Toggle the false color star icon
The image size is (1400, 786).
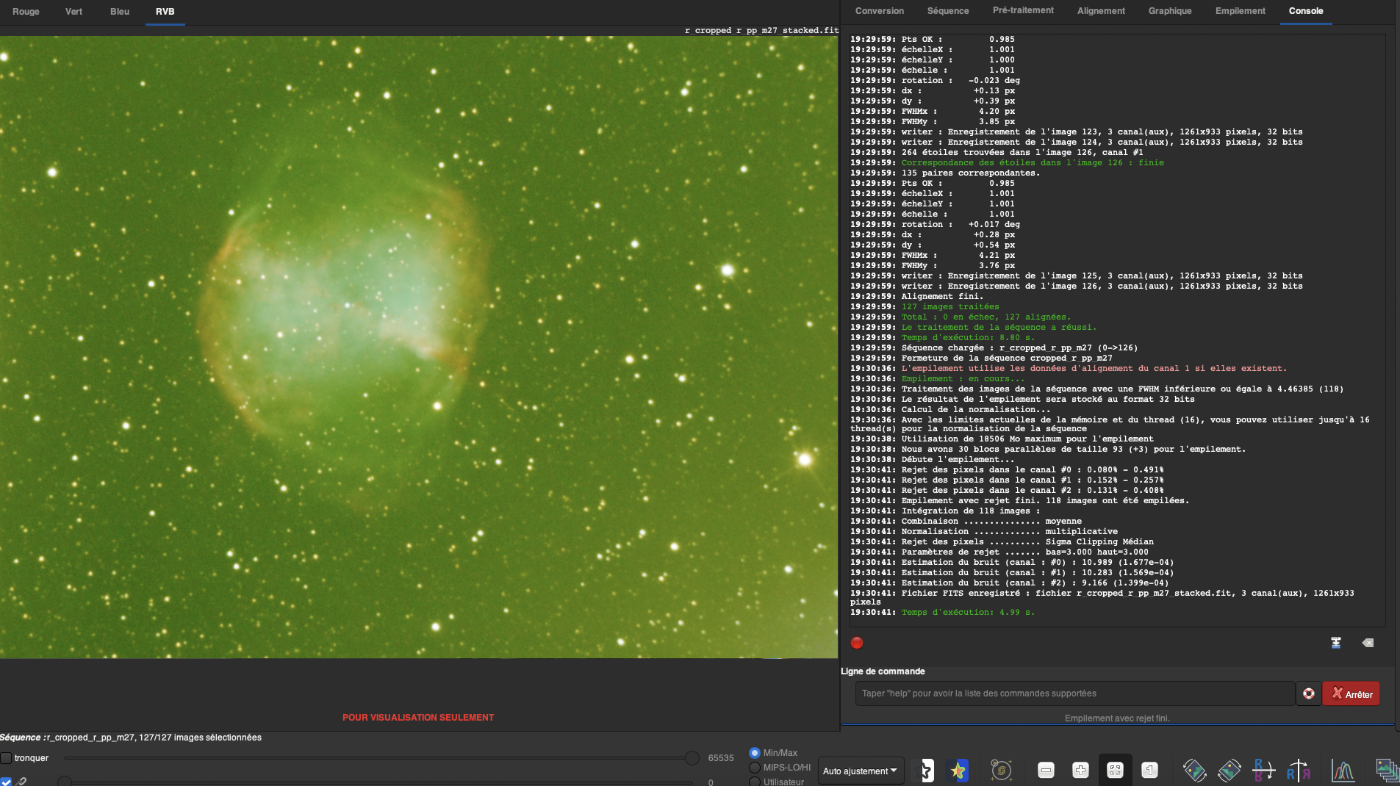(x=958, y=770)
